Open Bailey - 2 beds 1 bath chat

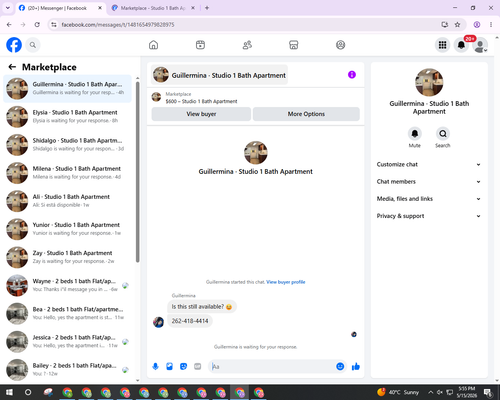pyautogui.click(x=67, y=370)
